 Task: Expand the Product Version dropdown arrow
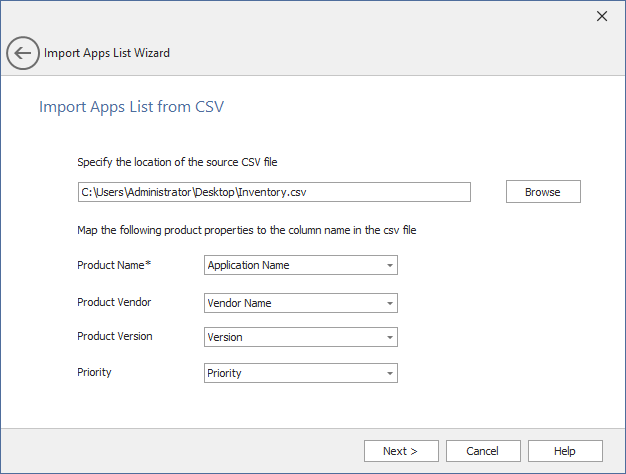click(x=389, y=337)
